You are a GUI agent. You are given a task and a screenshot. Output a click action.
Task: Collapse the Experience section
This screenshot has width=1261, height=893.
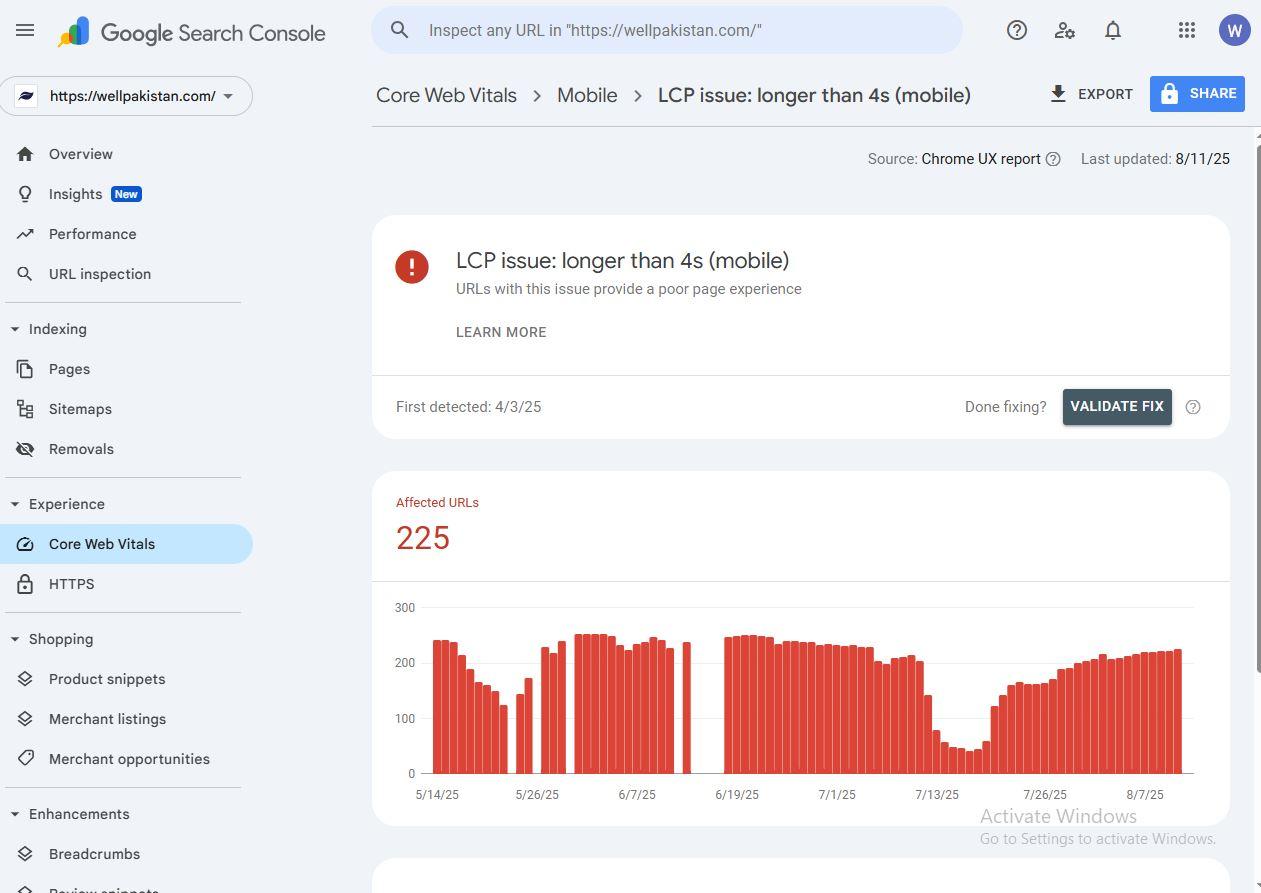(x=15, y=504)
